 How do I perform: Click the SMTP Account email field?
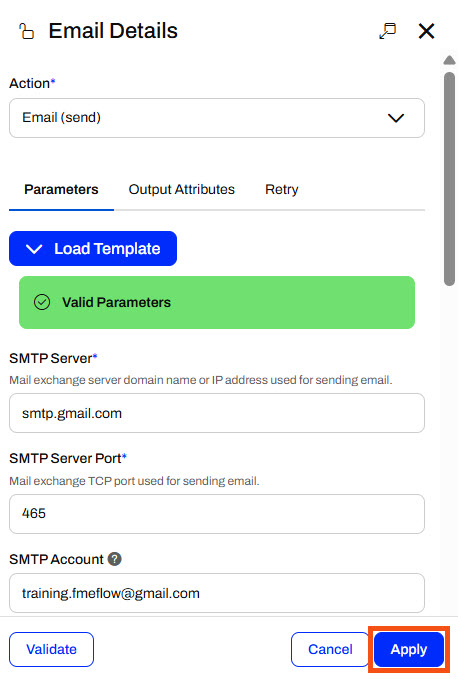[x=217, y=593]
